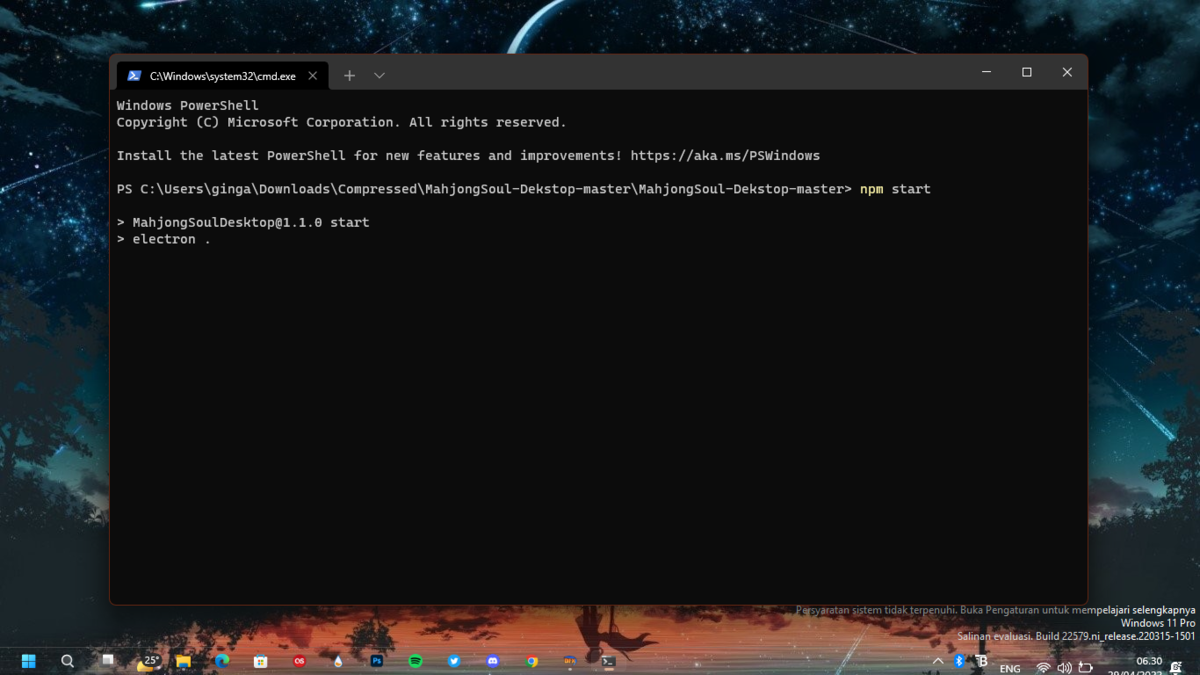Screen dimensions: 1200x675
Task: Open a new terminal tab with plus button
Action: (349, 76)
